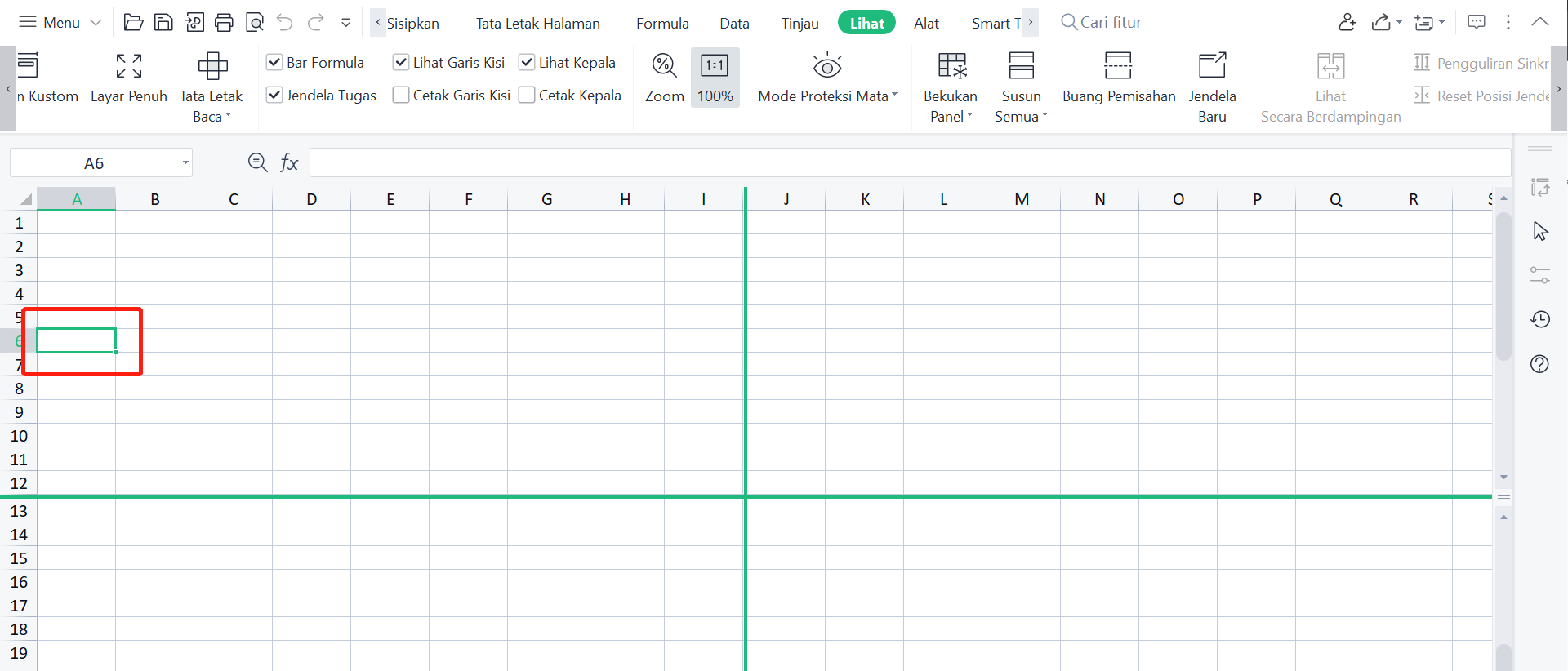The width and height of the screenshot is (1568, 671).
Task: Set zoom to 100% with 1:1 icon
Action: [x=715, y=66]
